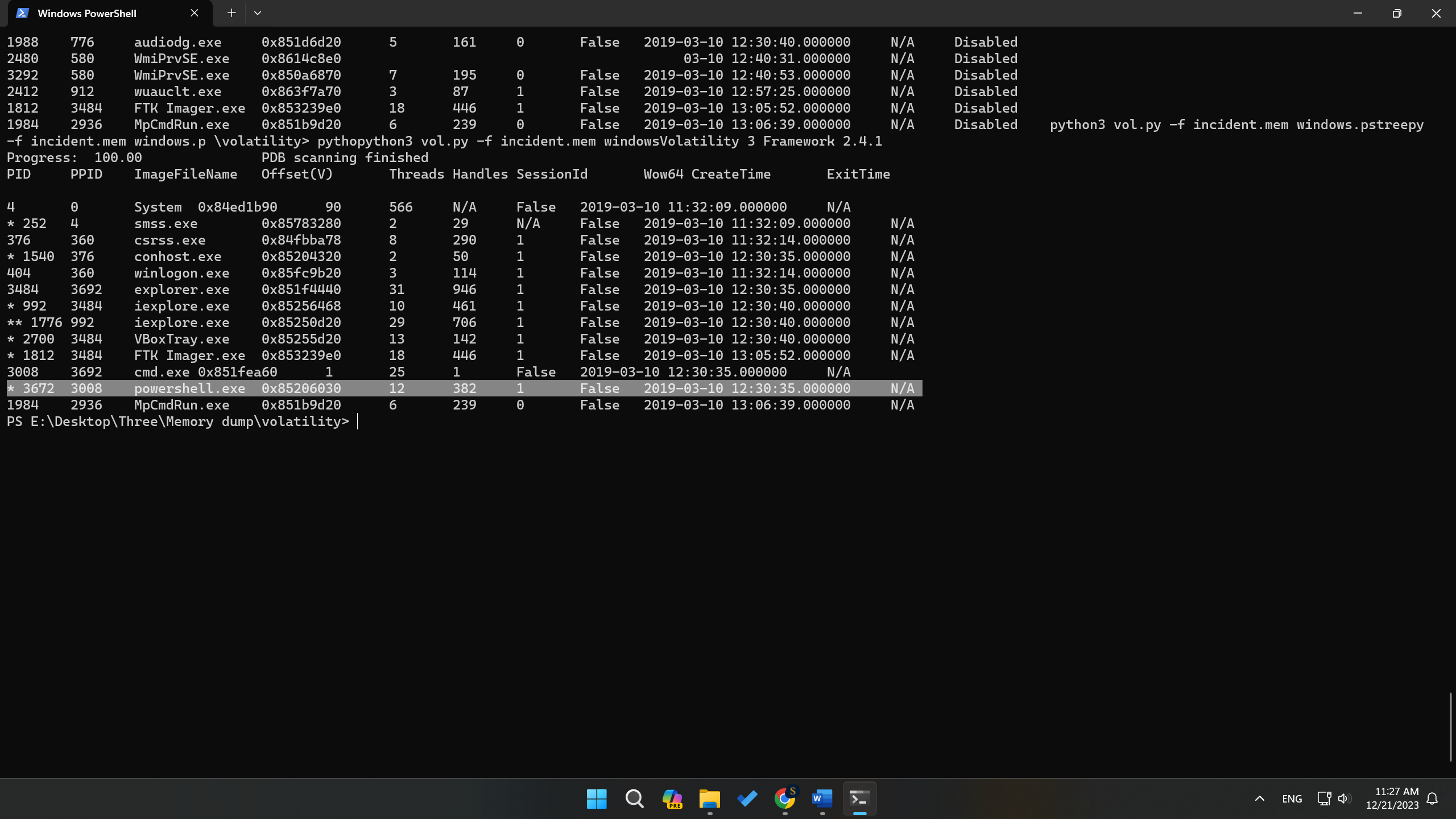Open the network status icon
1456x819 pixels.
tap(1324, 799)
